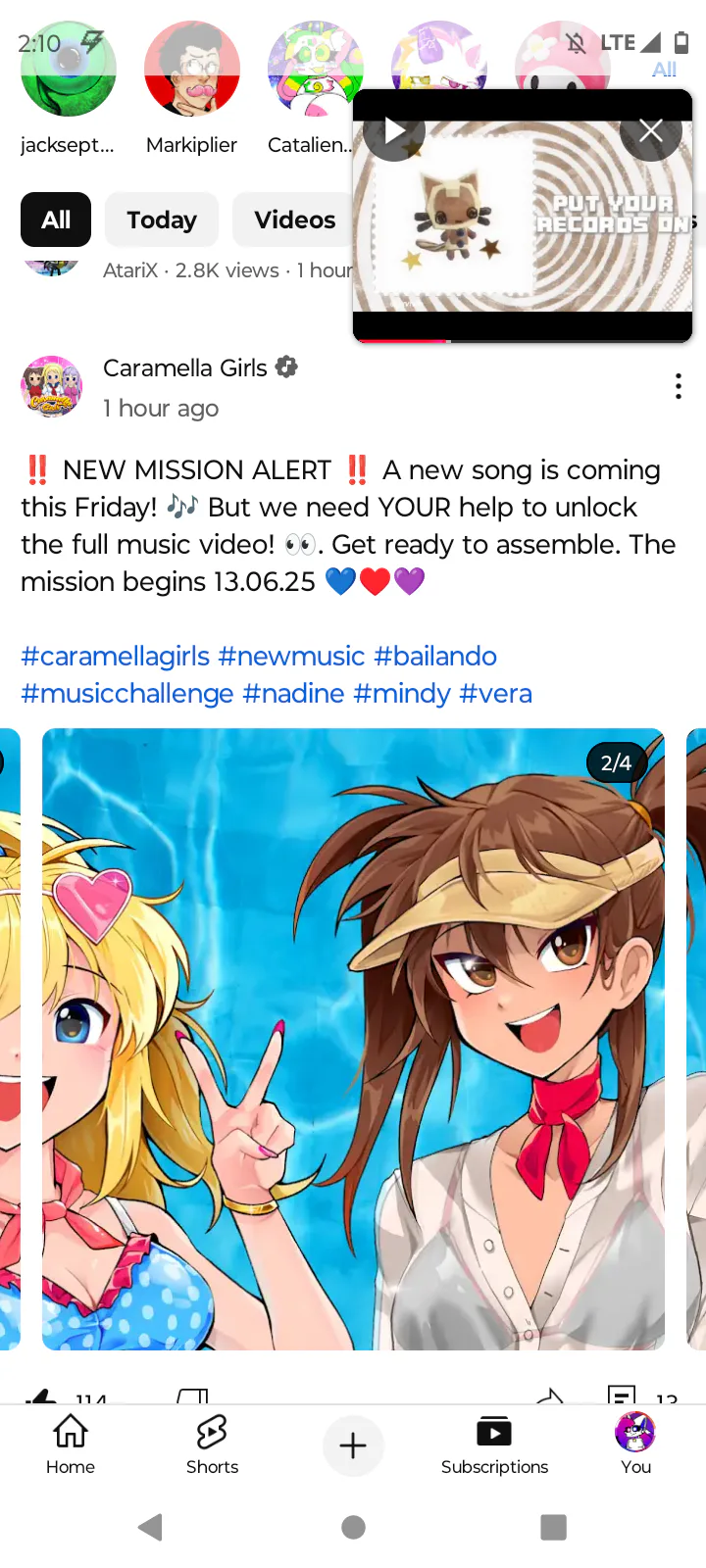Open the Shorts tab
706x1568 pixels.
pos(212,1445)
